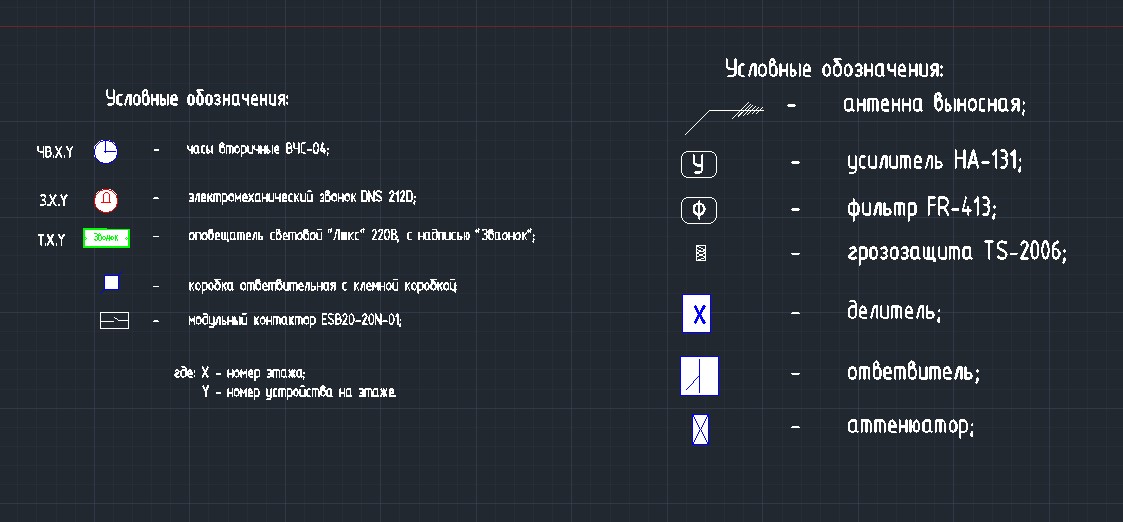Select the 'оповещатель световой' description line
1123x522 pixels.
[x=362, y=236]
